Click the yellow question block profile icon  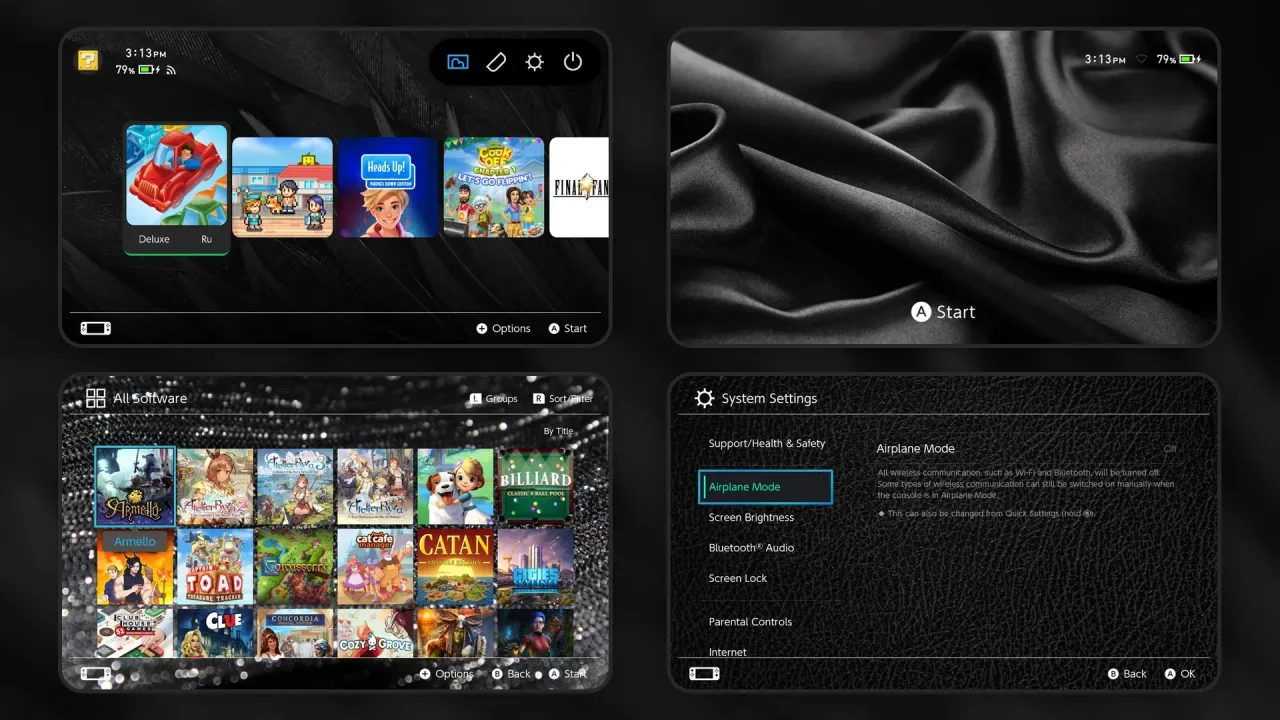(88, 60)
